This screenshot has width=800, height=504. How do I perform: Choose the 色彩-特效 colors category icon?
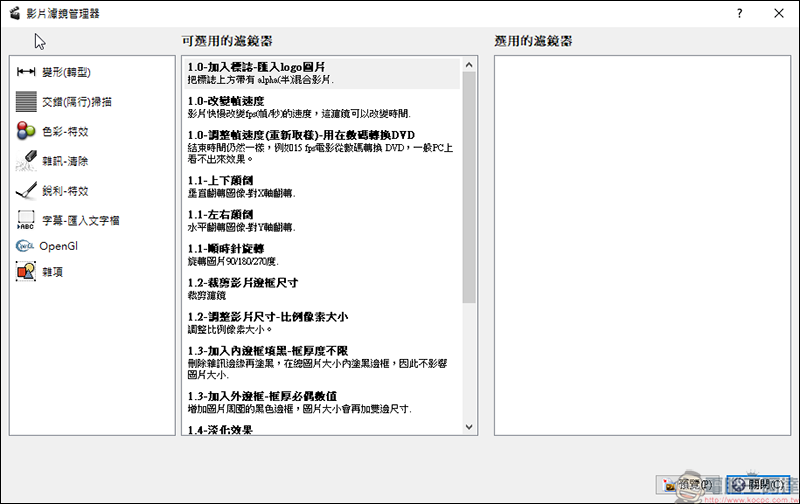(x=26, y=131)
